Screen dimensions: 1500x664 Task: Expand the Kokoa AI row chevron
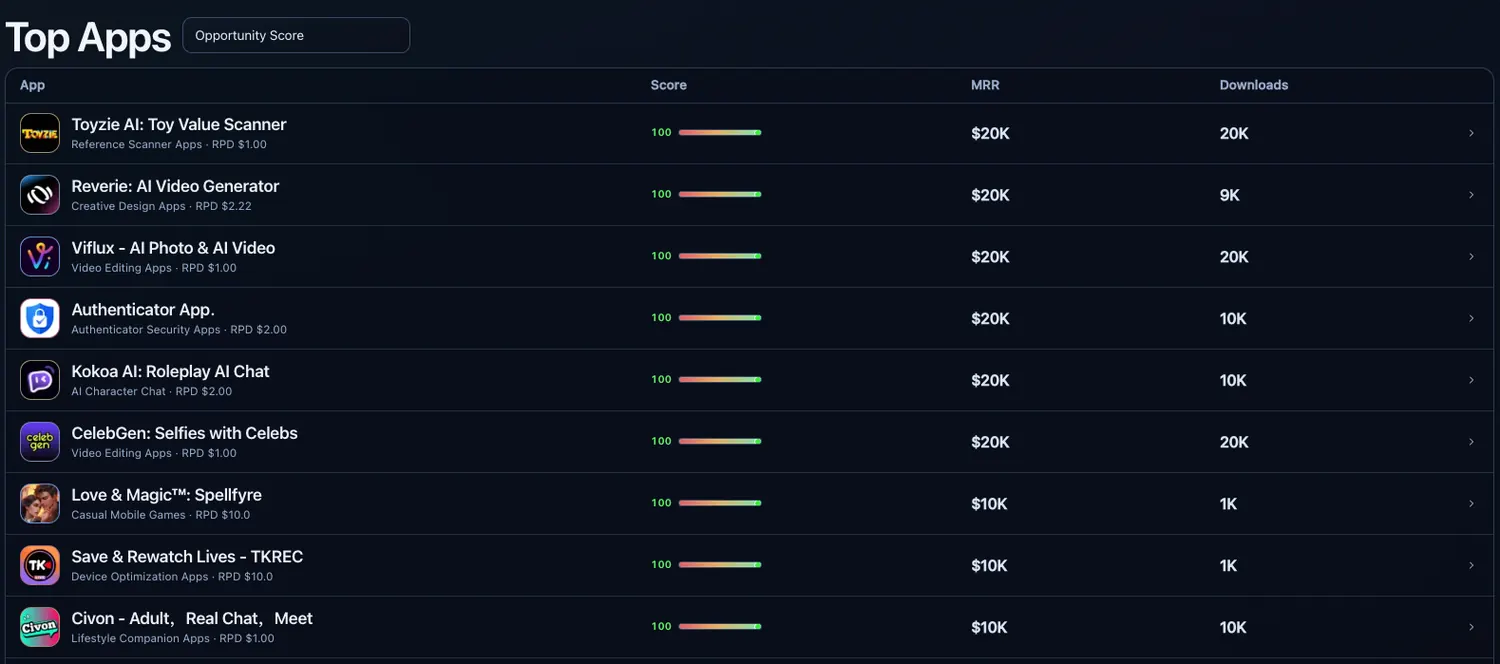point(1471,380)
